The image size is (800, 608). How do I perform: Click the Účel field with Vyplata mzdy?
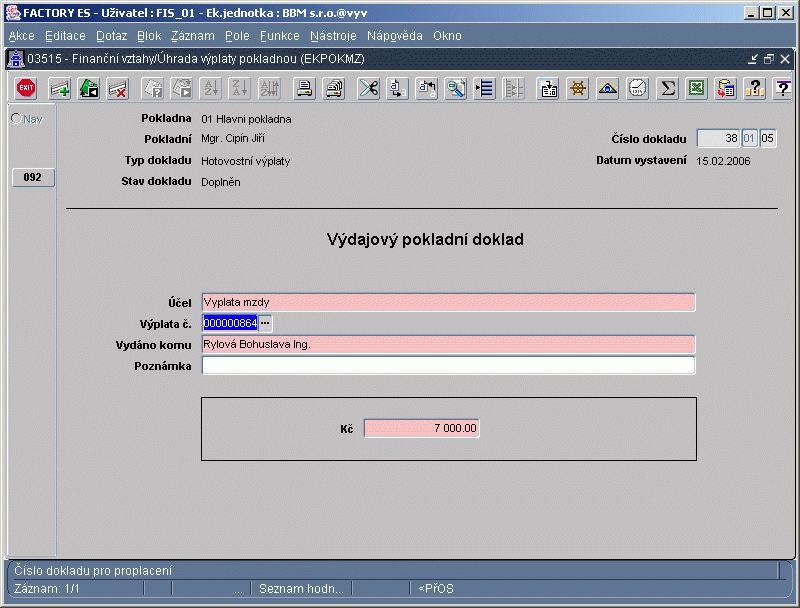point(448,302)
